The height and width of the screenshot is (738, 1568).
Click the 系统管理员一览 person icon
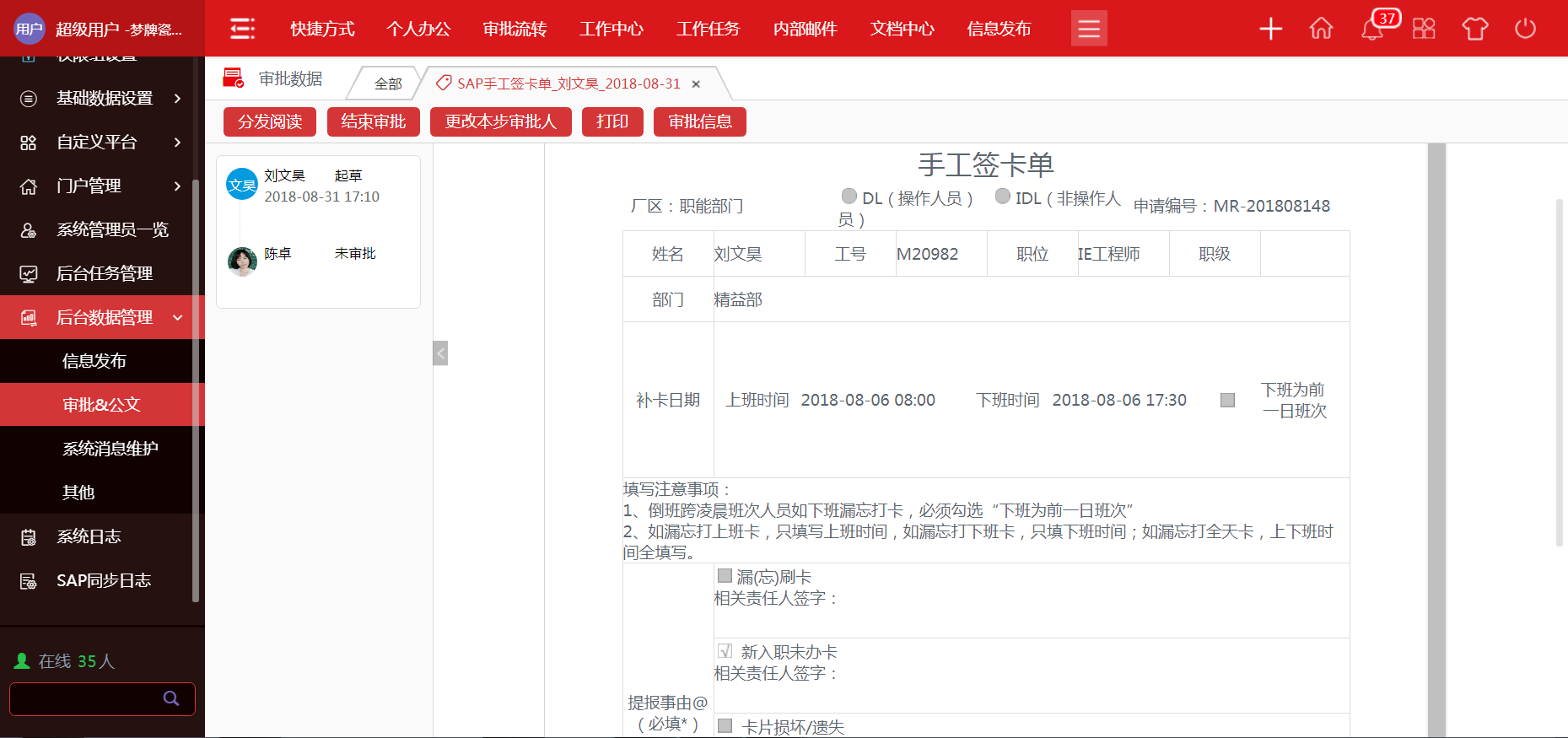29,230
